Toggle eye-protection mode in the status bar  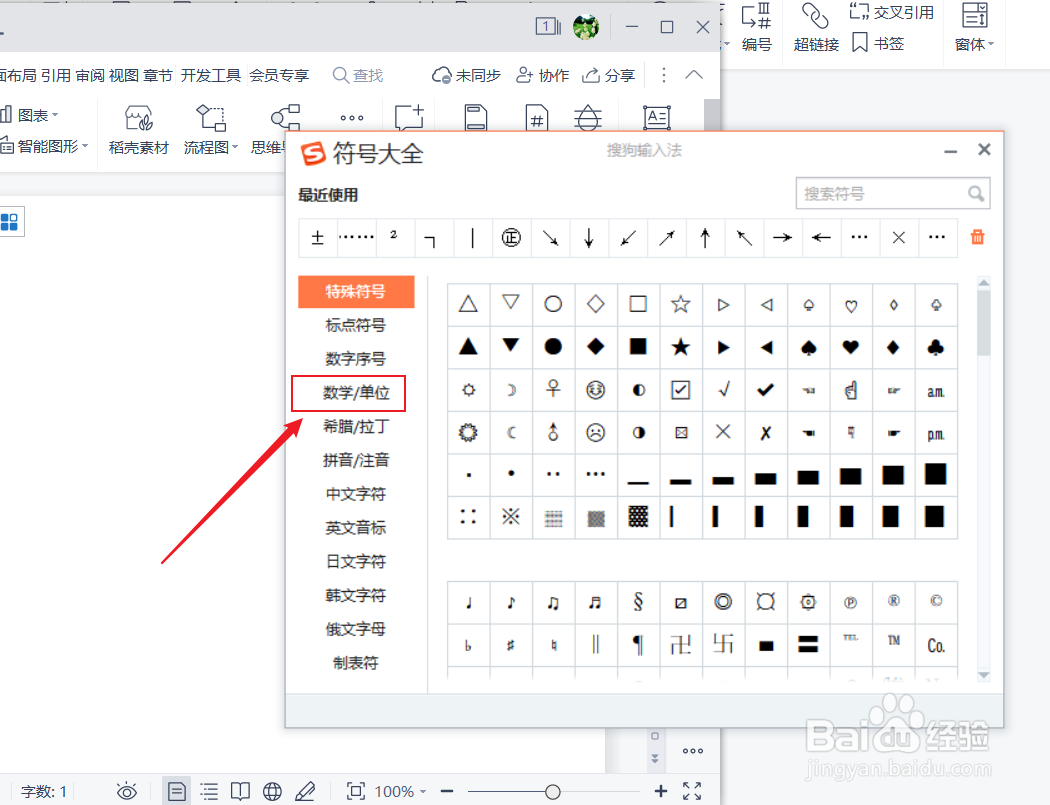tap(127, 791)
